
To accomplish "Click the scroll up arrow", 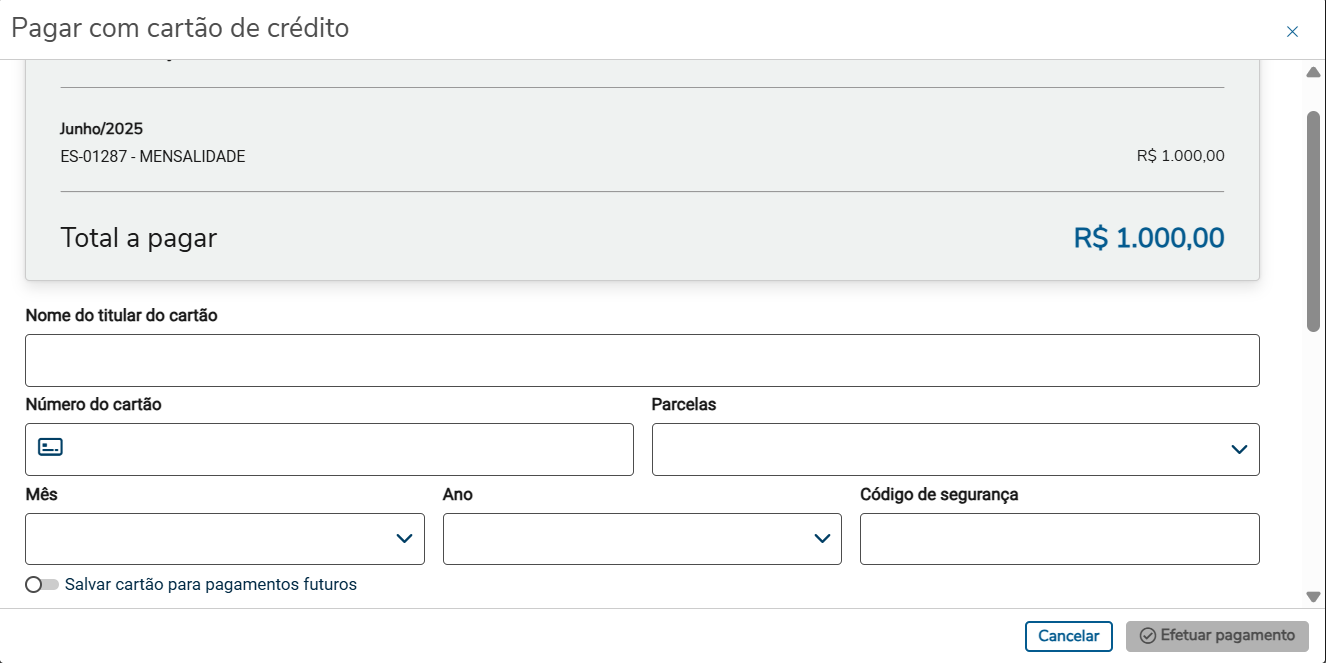I will (1313, 73).
